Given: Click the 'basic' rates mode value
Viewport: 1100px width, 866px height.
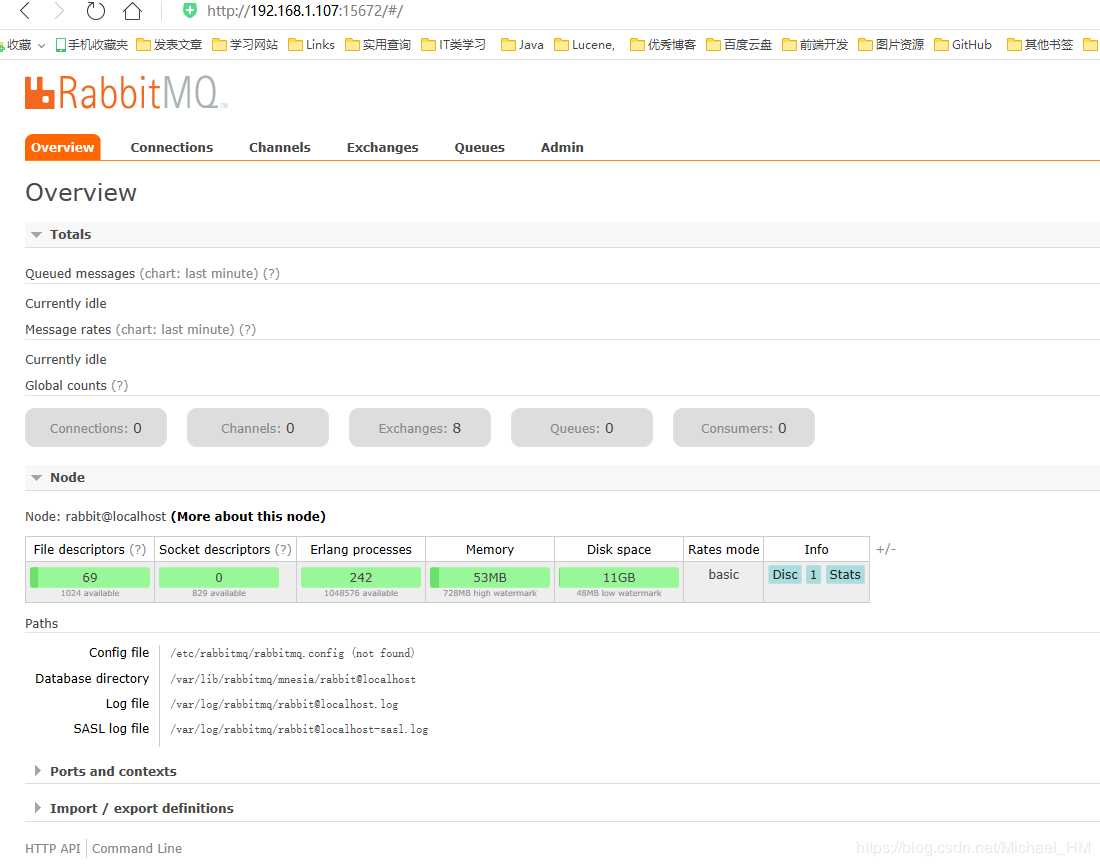Looking at the screenshot, I should (x=723, y=575).
